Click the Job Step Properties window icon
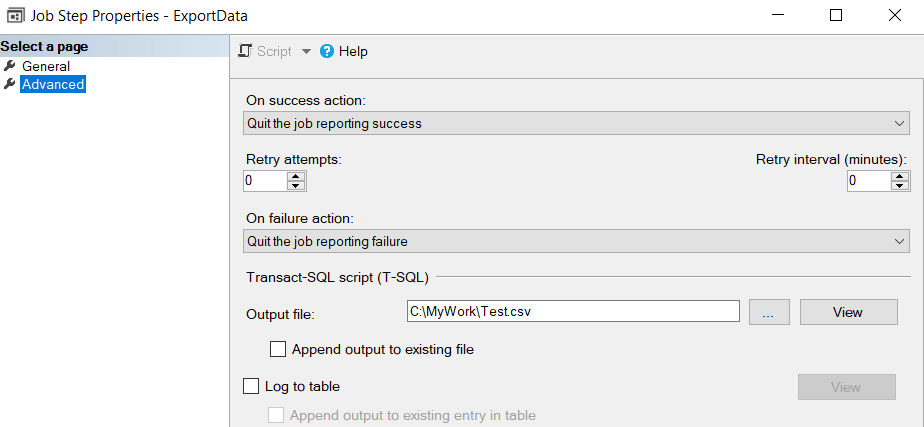This screenshot has height=427, width=924. (x=16, y=16)
